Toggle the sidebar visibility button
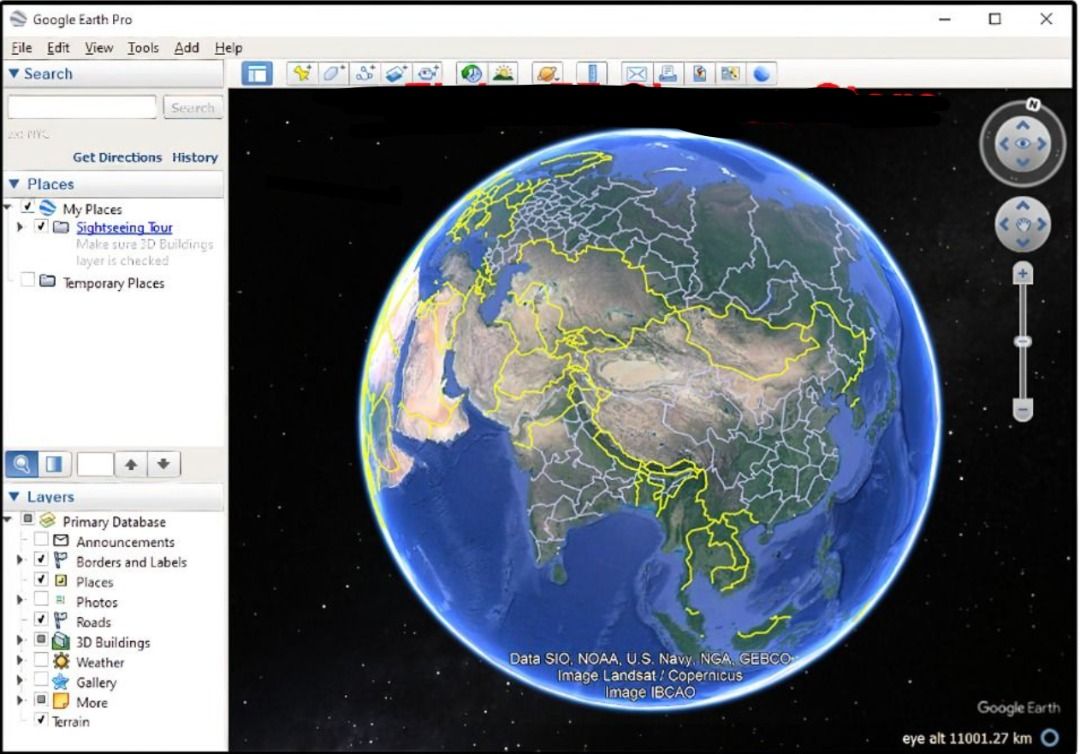Viewport: 1080px width, 754px height. 257,74
